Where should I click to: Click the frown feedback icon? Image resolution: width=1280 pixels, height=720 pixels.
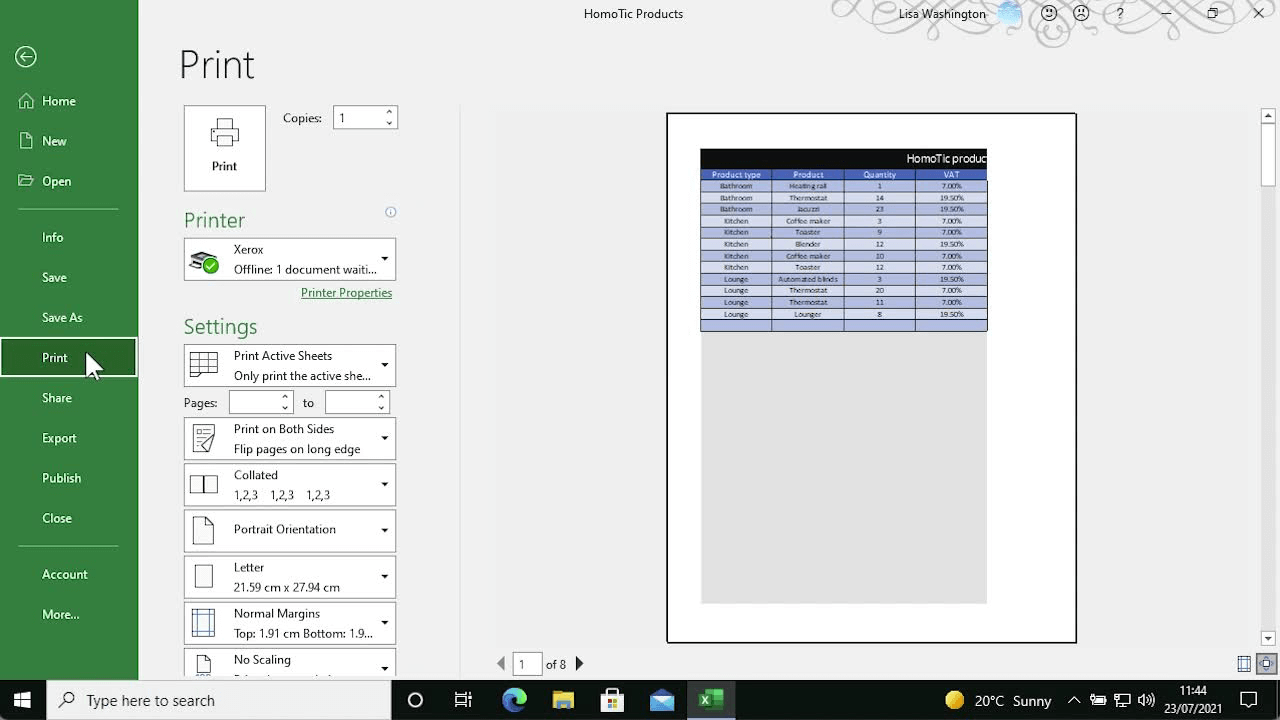pos(1081,14)
